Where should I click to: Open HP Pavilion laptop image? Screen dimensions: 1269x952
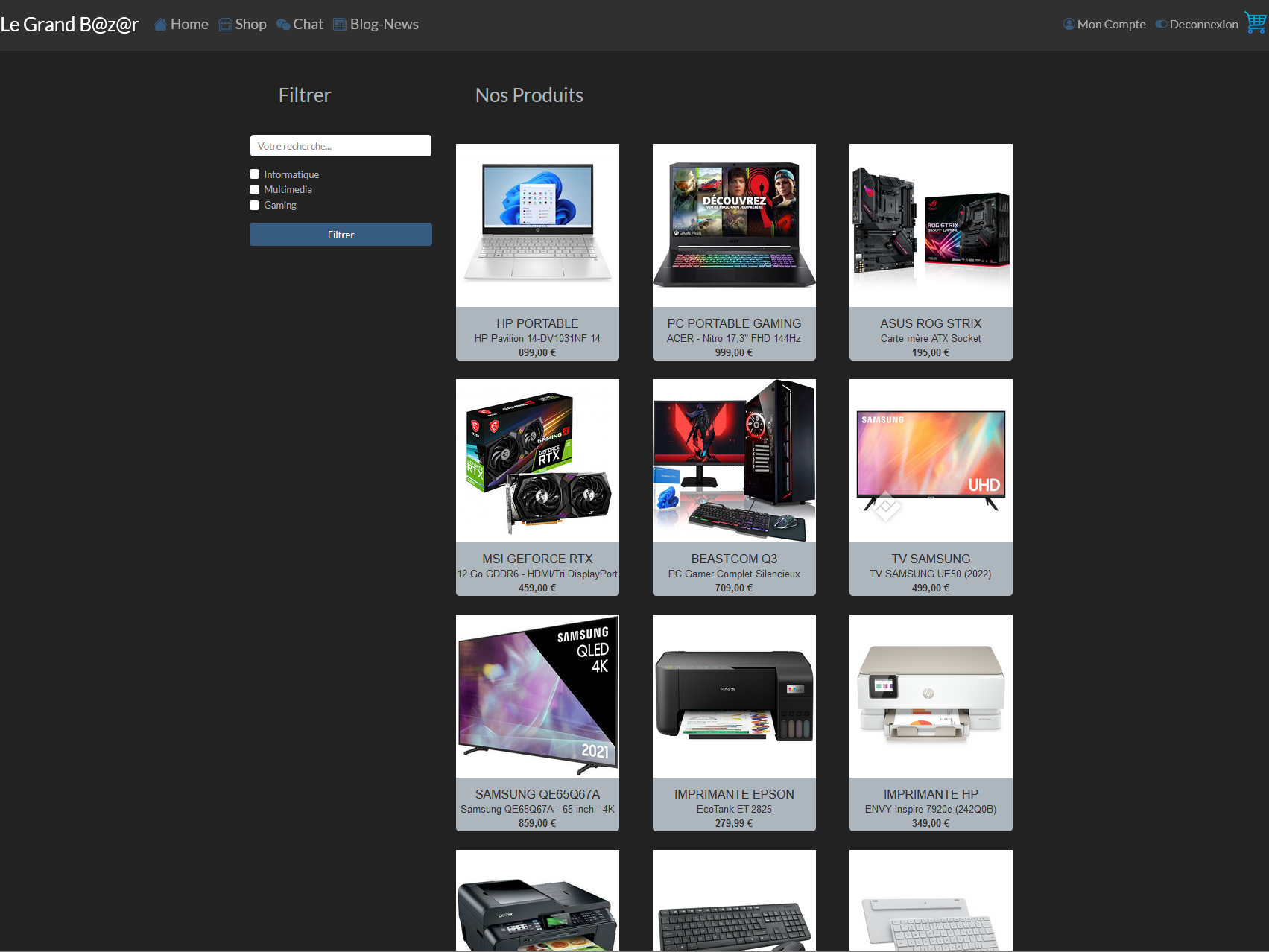tap(537, 225)
